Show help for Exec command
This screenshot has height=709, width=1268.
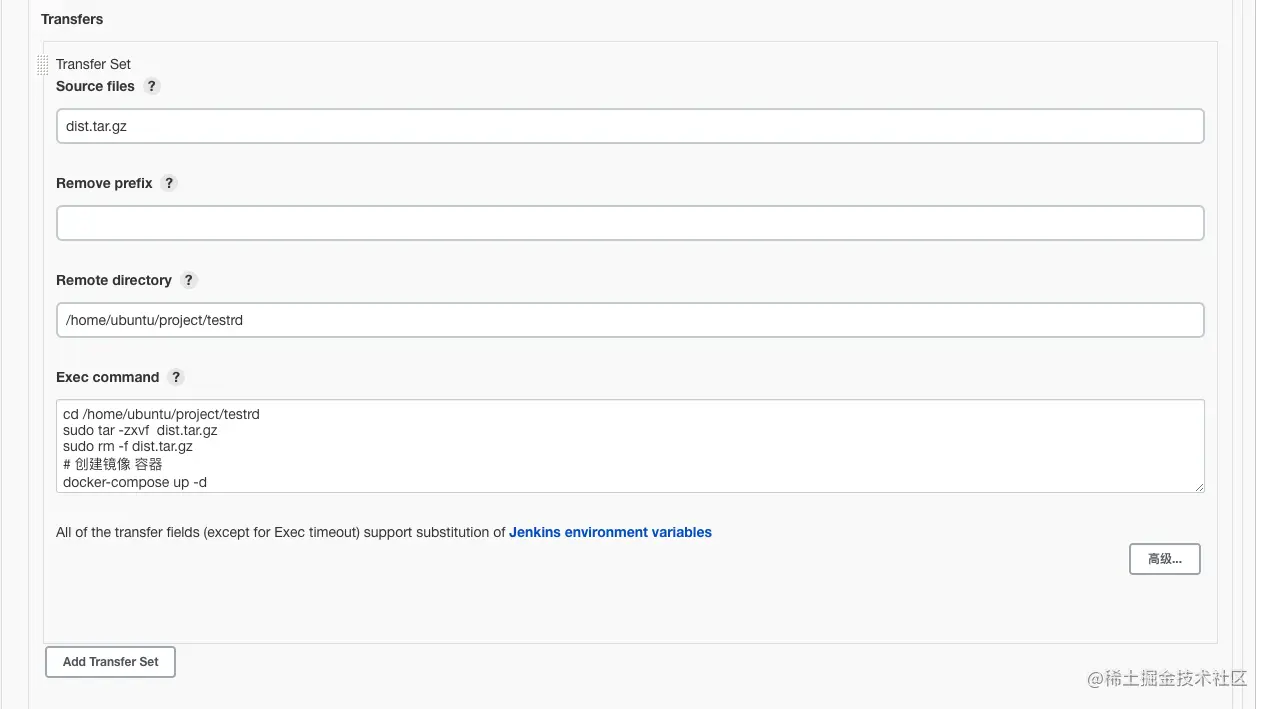coord(176,377)
